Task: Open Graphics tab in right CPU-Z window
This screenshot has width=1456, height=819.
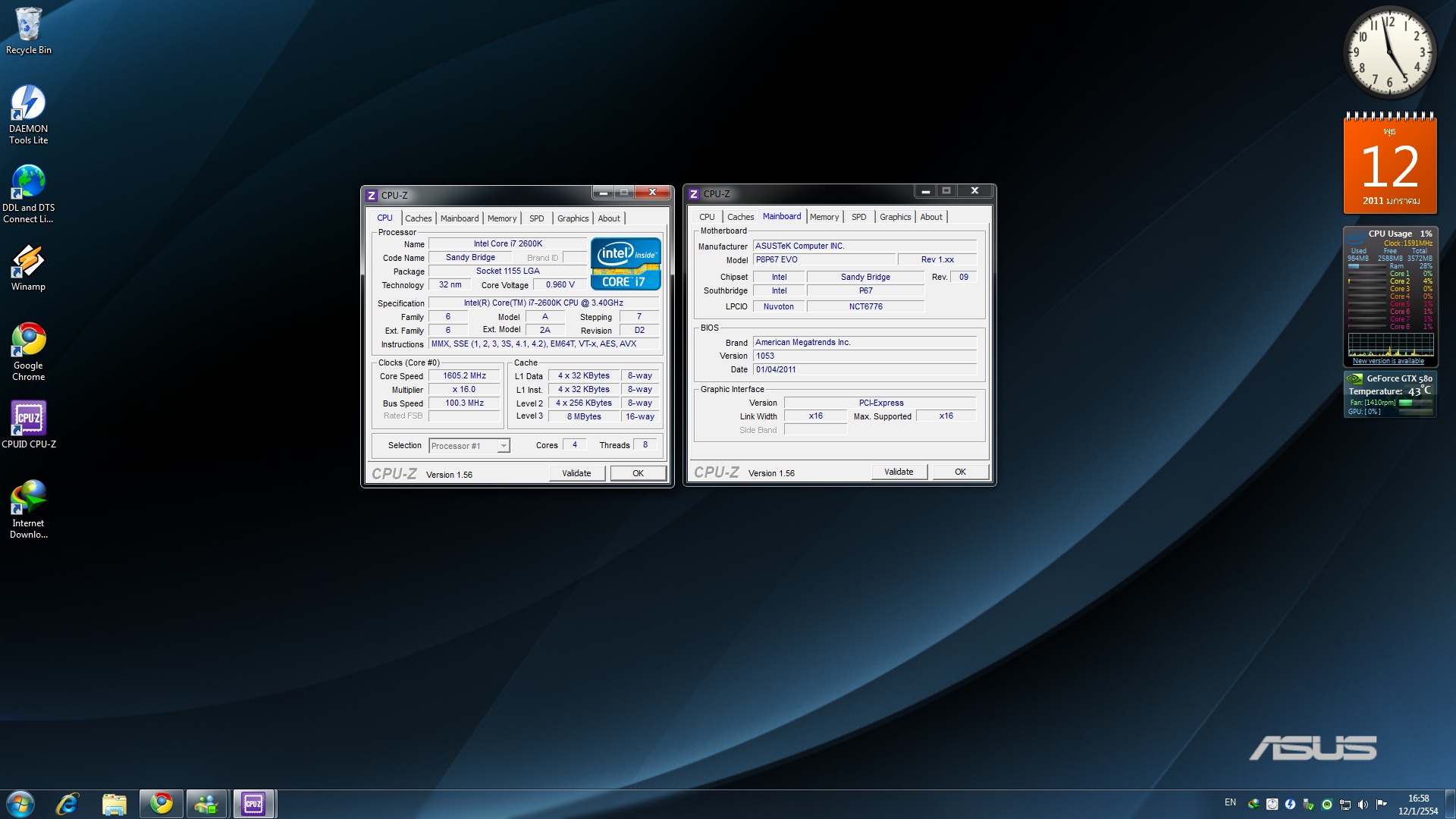Action: coord(895,217)
